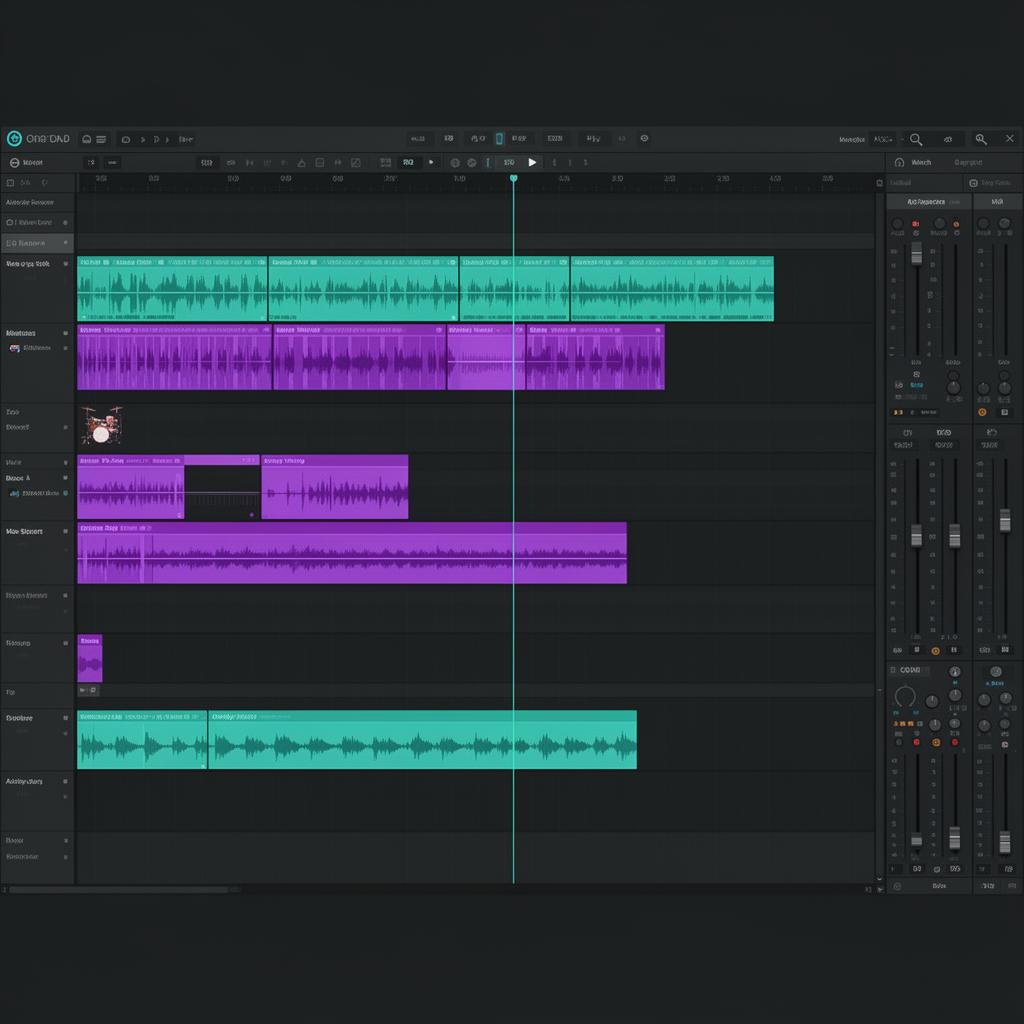Click the leftmost red button in the mixer bottom section

click(916, 743)
